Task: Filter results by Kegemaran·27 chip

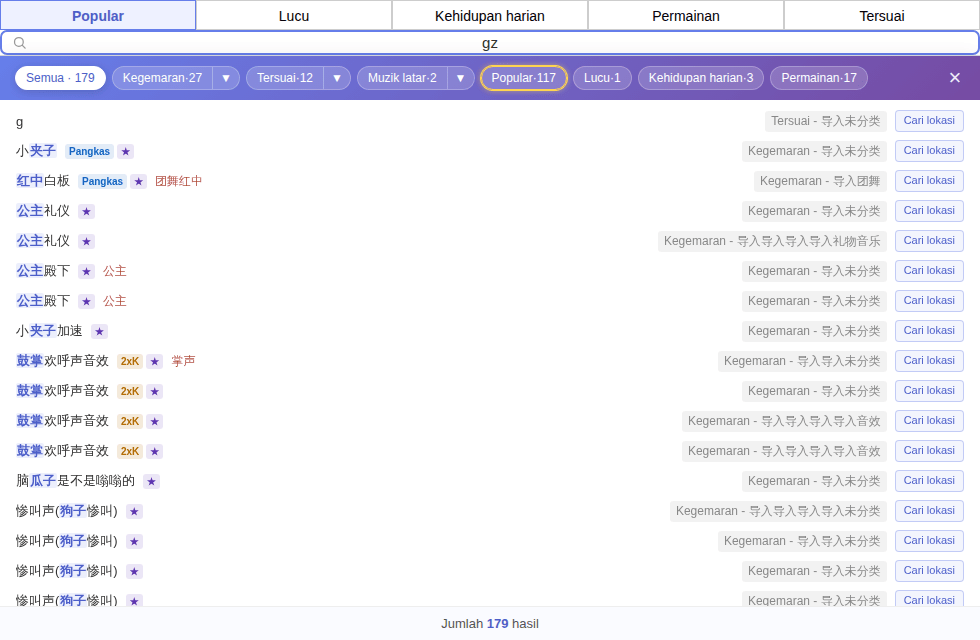Action: (x=162, y=78)
